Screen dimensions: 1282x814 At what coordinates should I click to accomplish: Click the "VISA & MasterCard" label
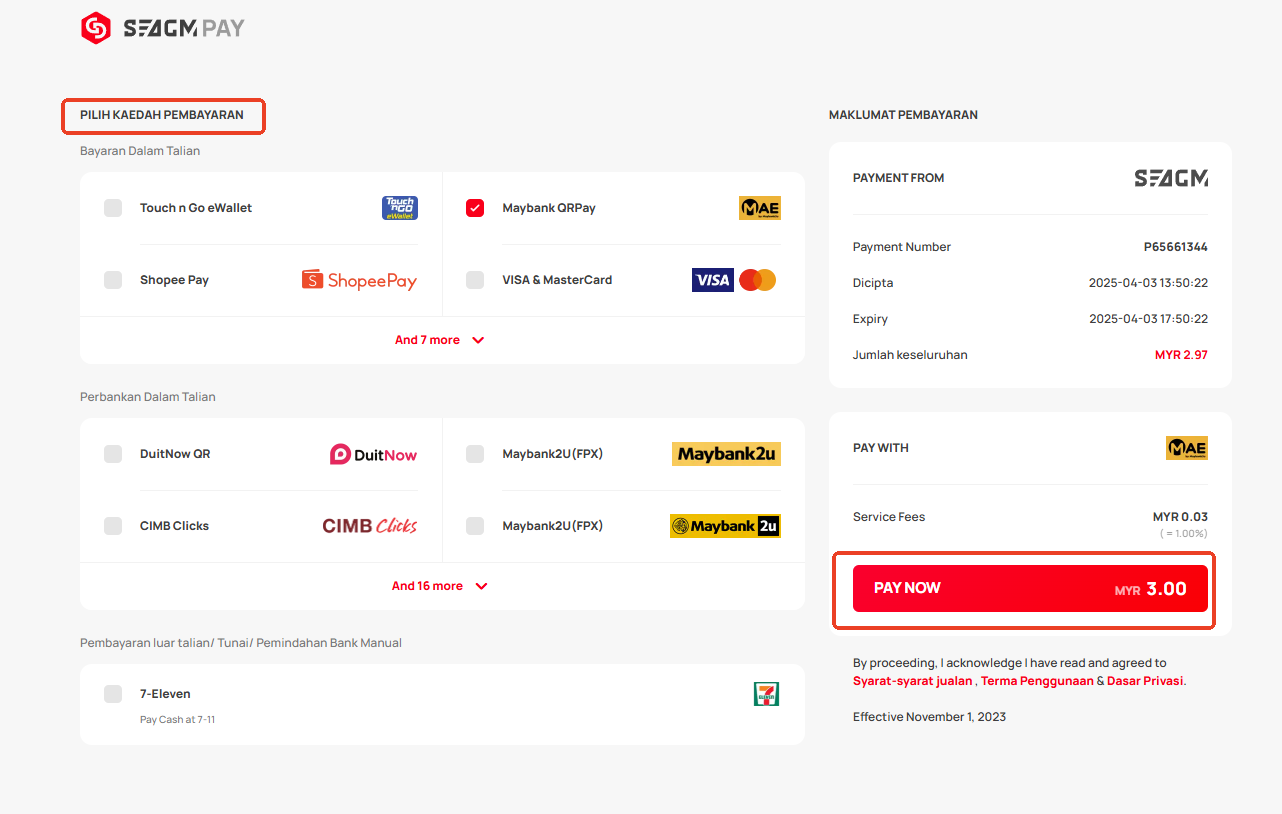point(557,280)
